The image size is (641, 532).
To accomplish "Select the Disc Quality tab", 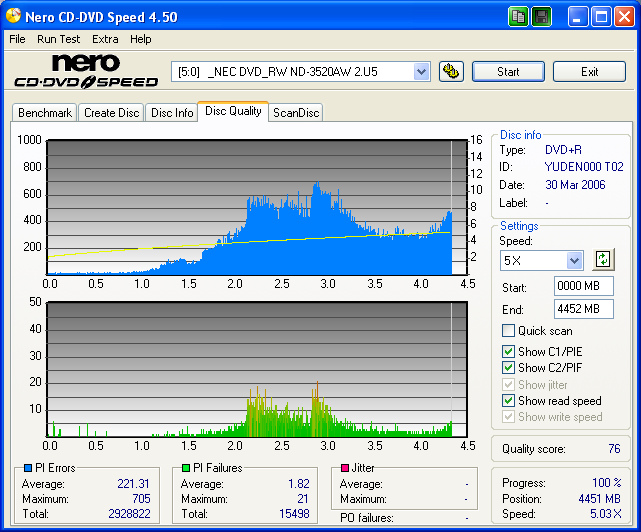I will tap(233, 111).
